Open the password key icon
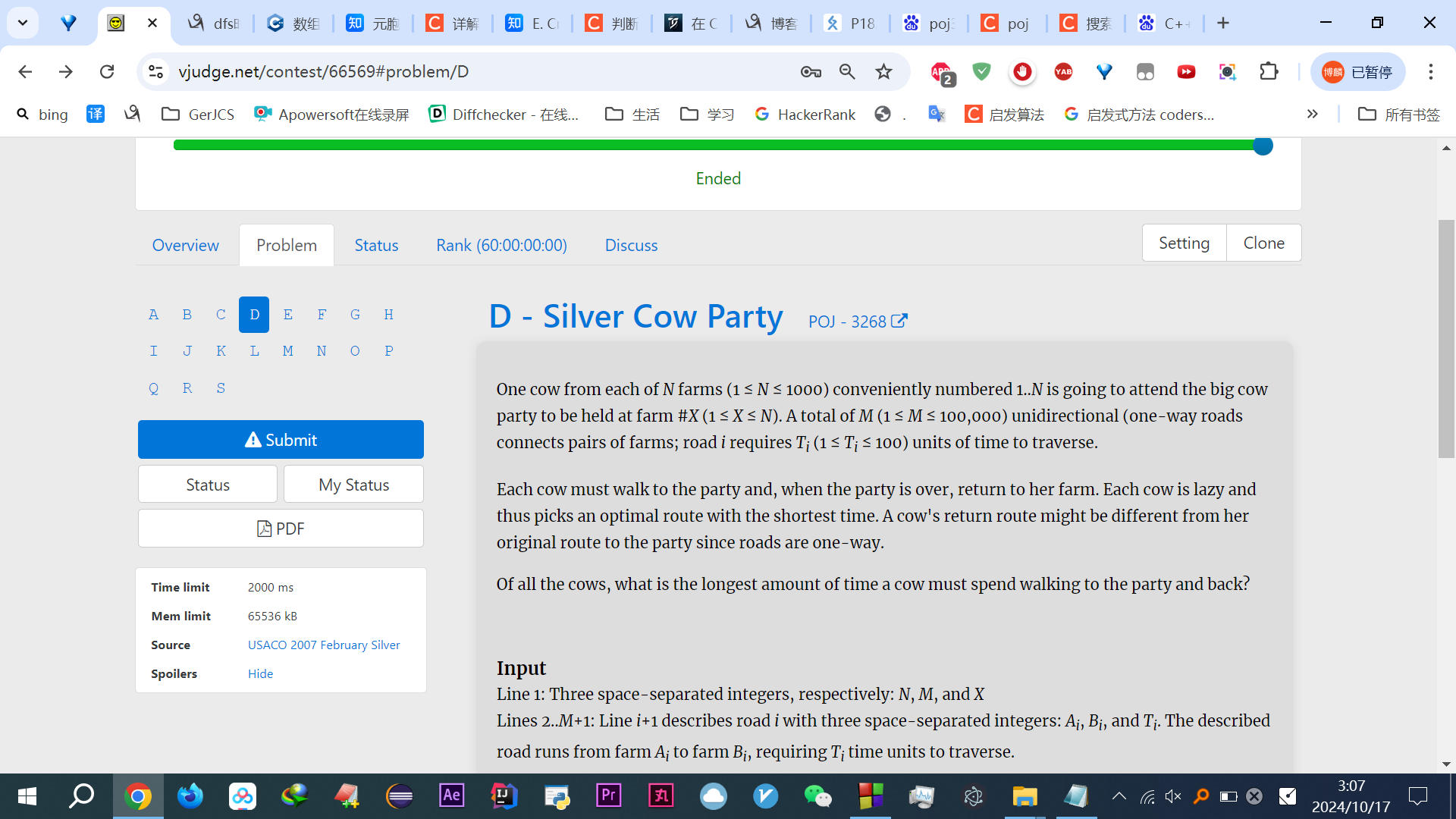 (811, 71)
